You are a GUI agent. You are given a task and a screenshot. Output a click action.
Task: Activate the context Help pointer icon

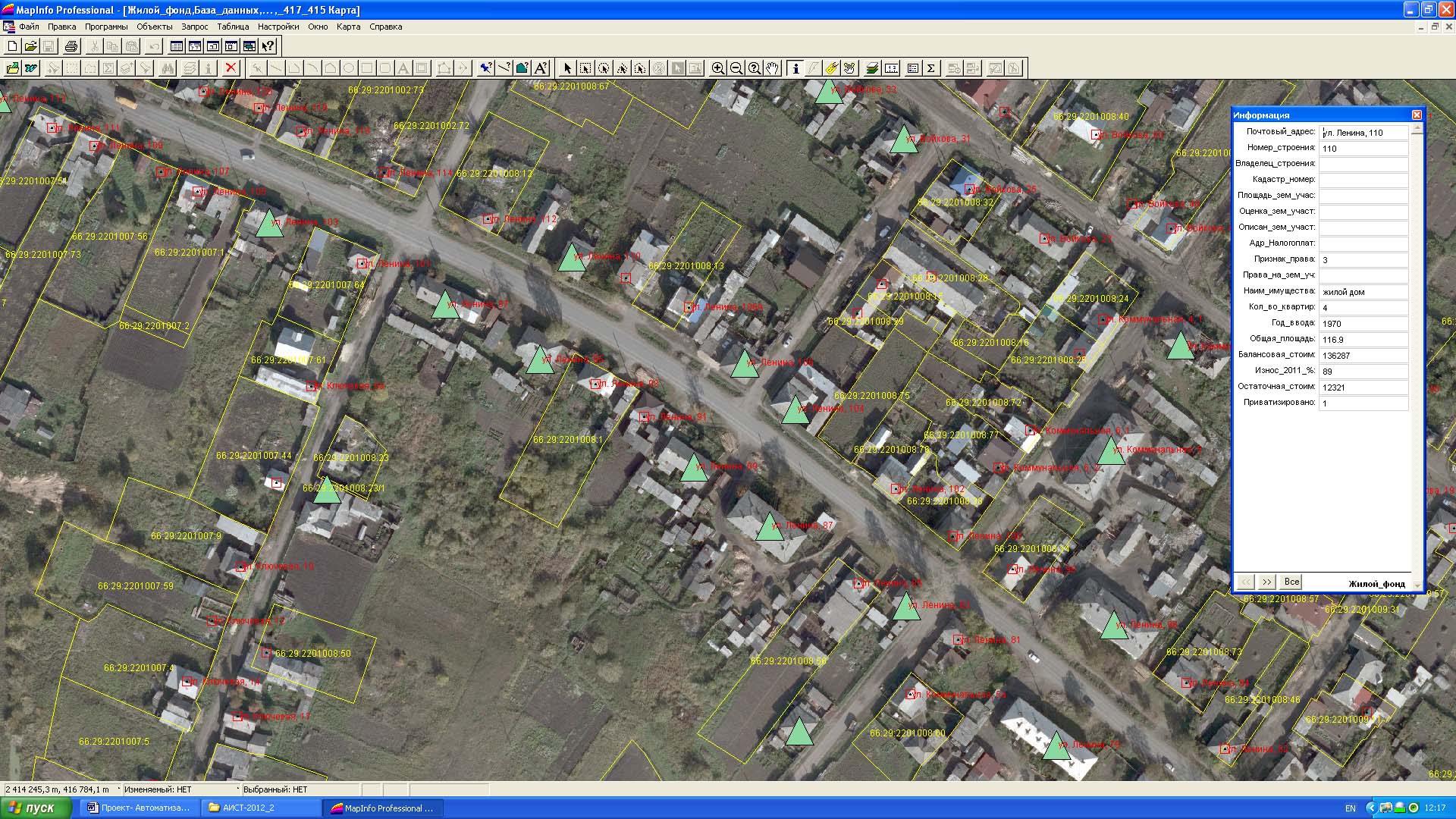(268, 46)
